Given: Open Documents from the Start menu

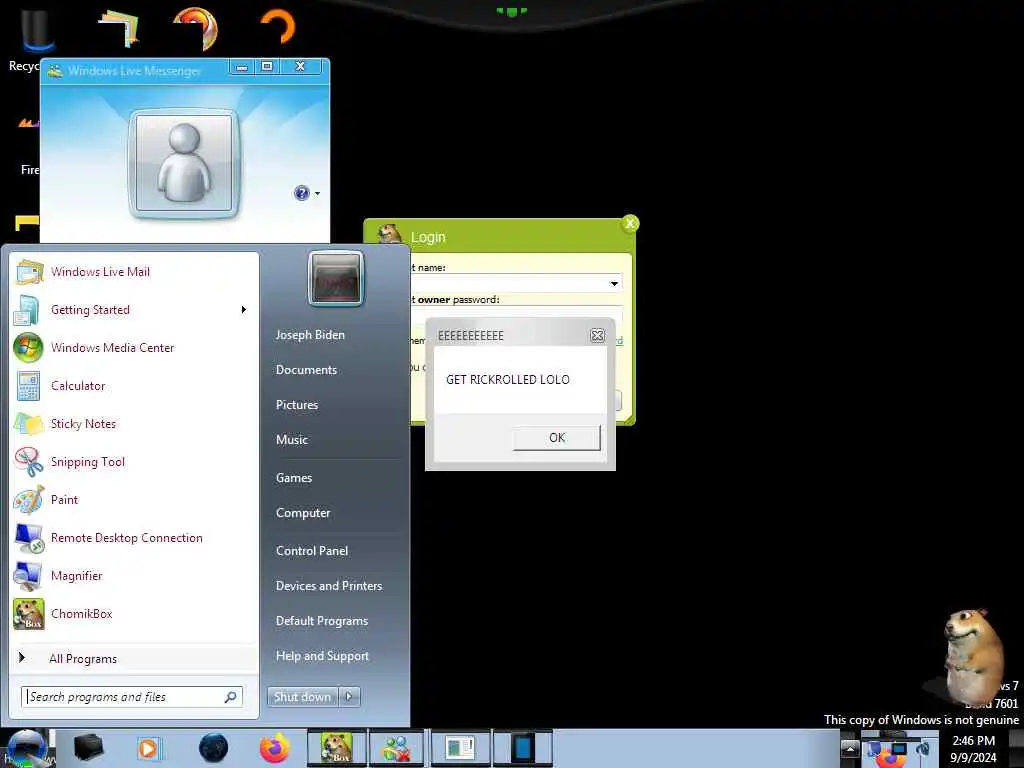Looking at the screenshot, I should click(306, 370).
